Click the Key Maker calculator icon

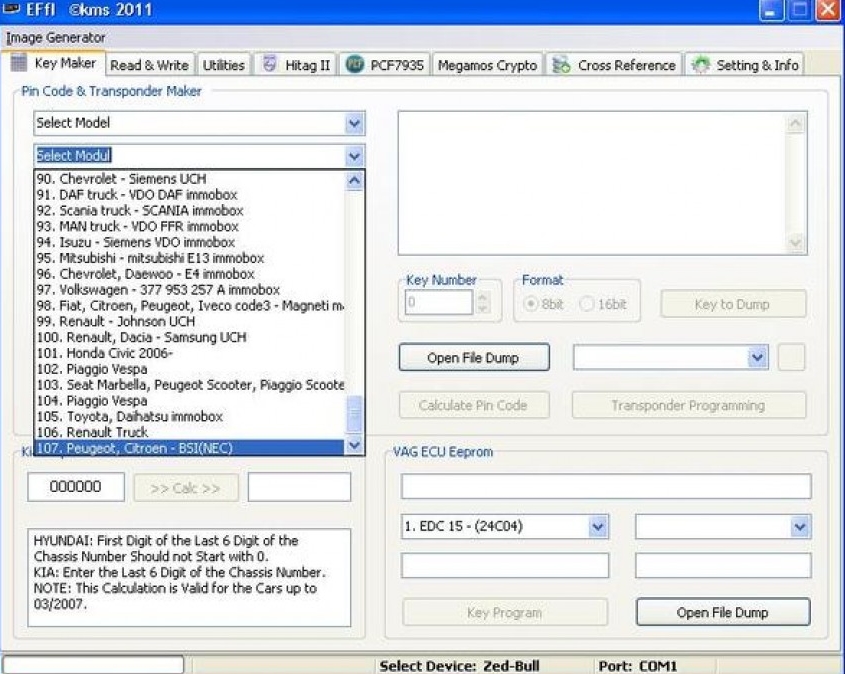19,63
